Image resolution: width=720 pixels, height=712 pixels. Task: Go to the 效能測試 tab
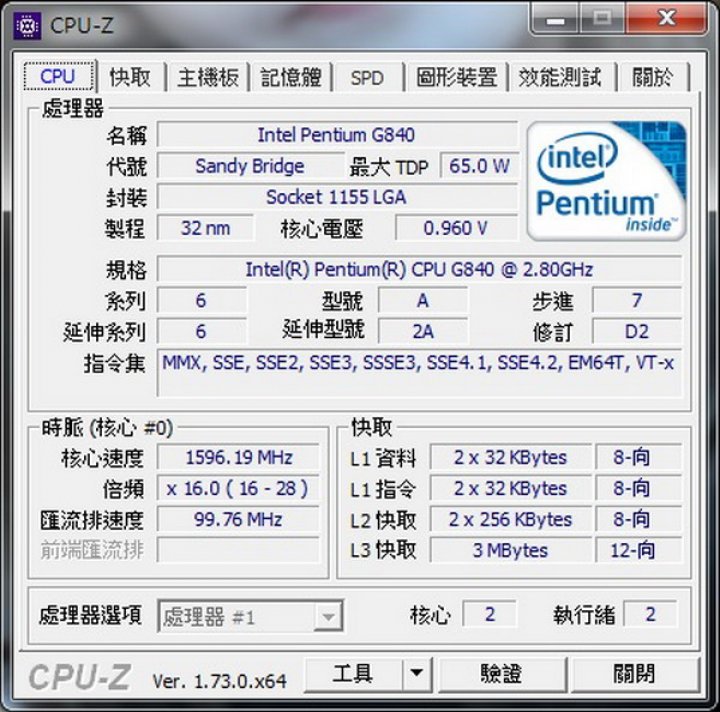click(x=561, y=77)
